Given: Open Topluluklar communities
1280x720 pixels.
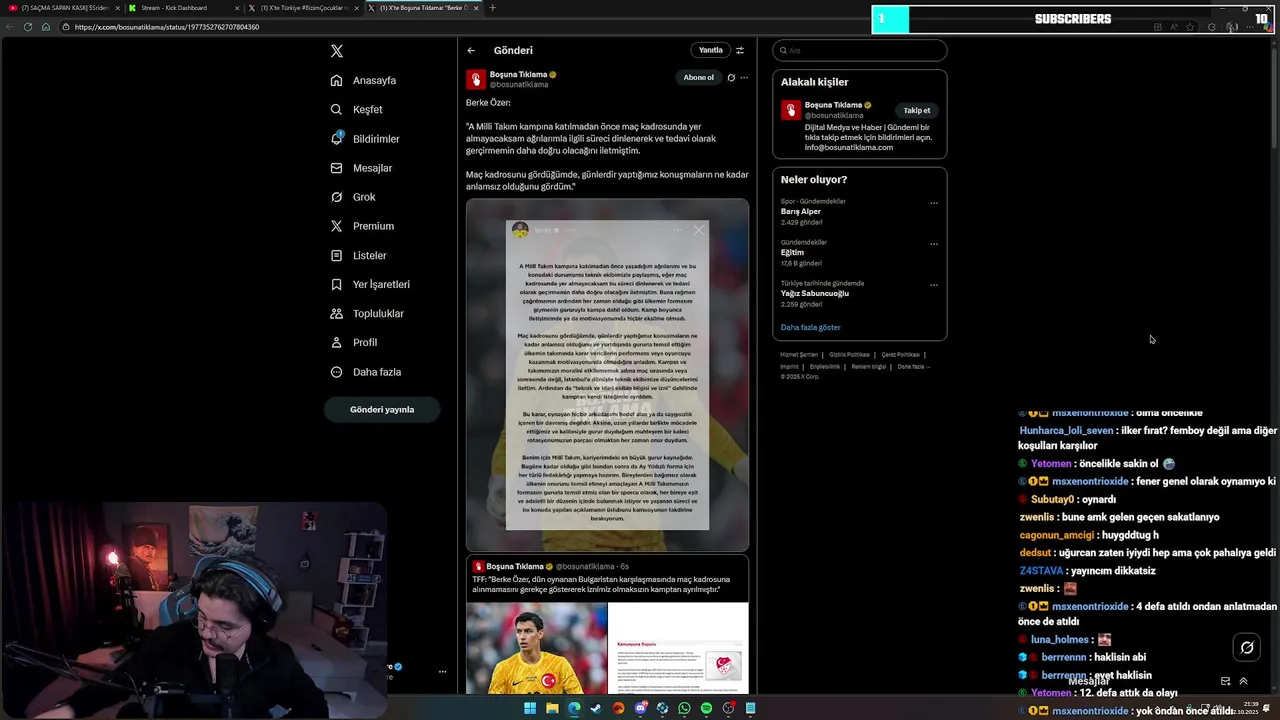Looking at the screenshot, I should coord(367,313).
